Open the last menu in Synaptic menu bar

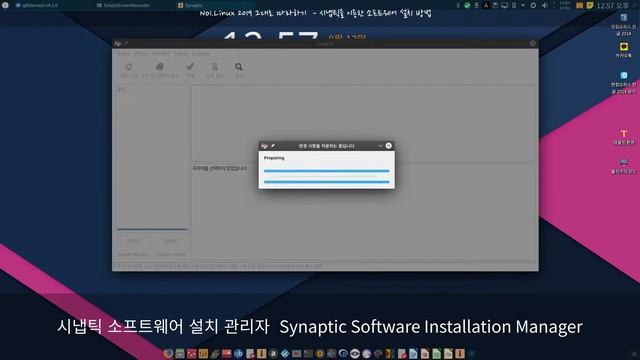tap(201, 54)
